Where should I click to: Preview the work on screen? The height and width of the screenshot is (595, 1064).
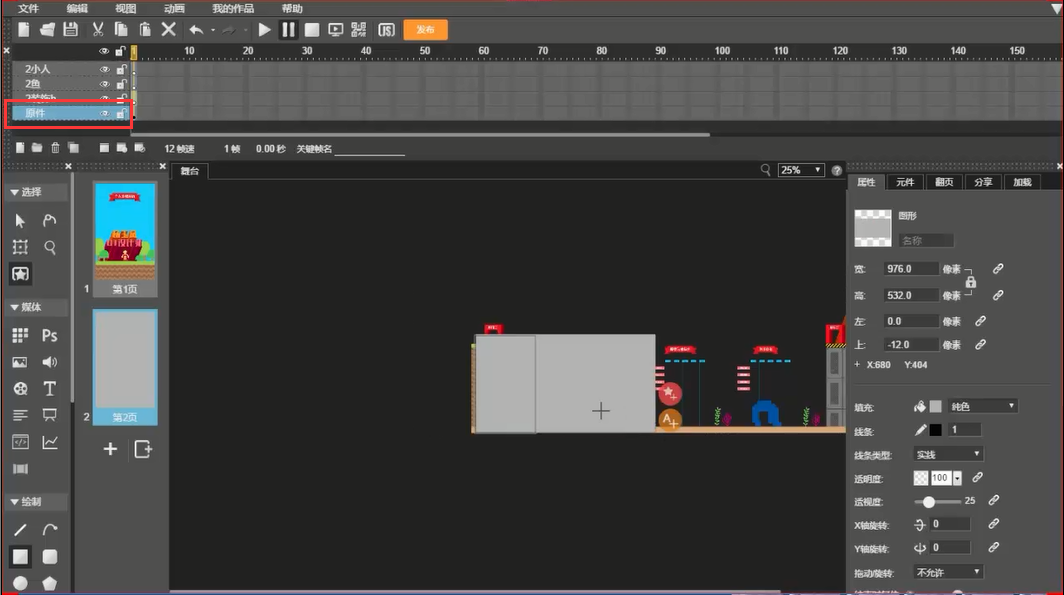coord(335,30)
